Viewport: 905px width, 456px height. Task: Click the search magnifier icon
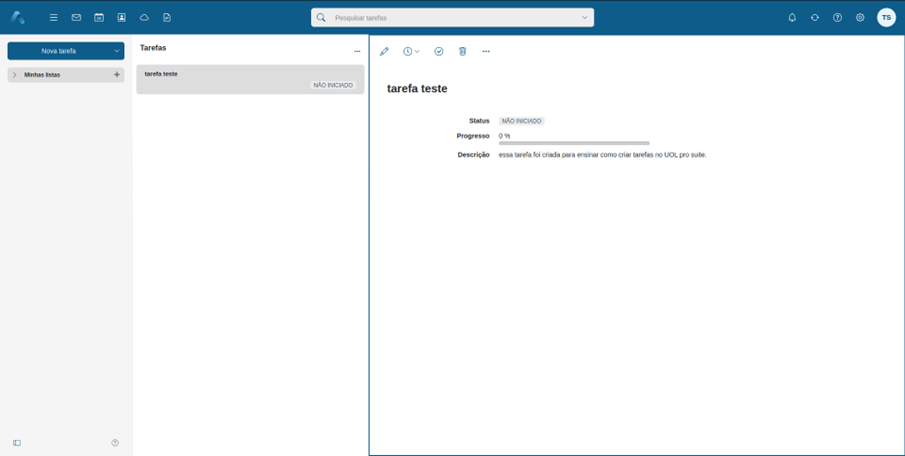pos(321,17)
